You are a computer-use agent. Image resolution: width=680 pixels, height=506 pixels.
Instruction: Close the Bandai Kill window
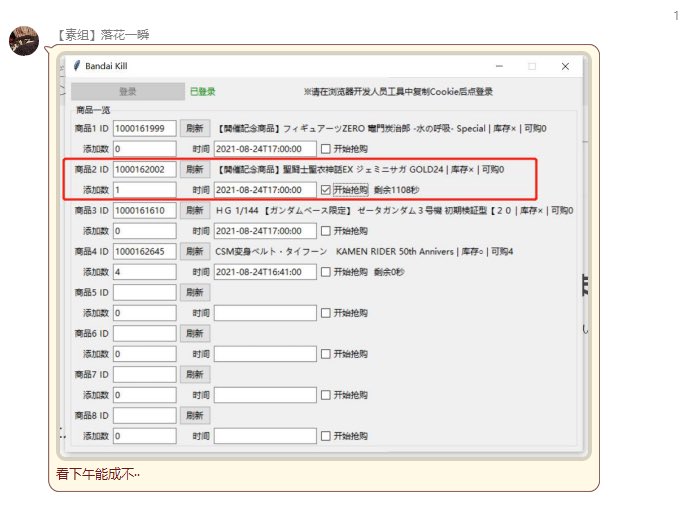[565, 66]
